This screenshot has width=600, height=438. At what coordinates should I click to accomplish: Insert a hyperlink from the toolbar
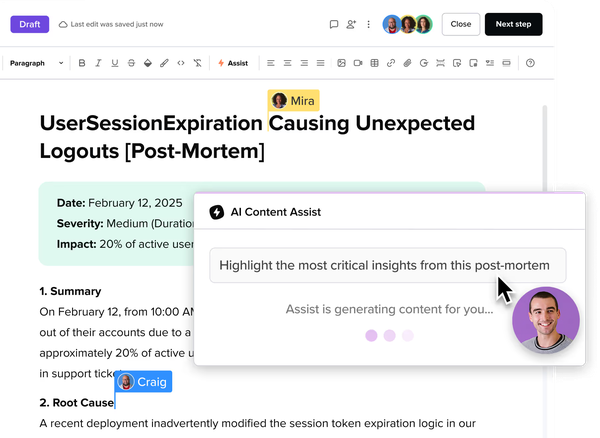[391, 63]
